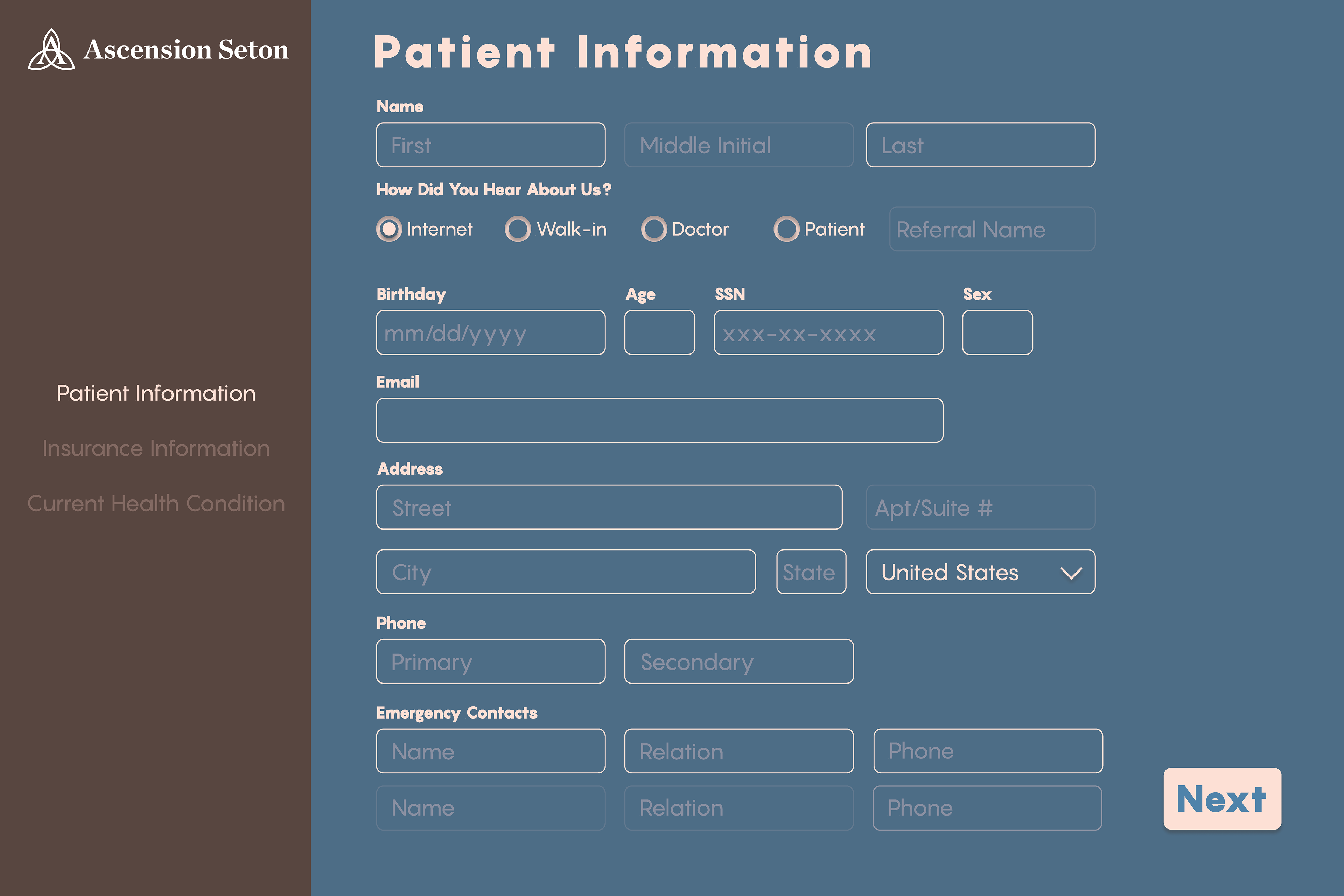Go to Current Health Condition section
Viewport: 1344px width, 896px height.
(156, 503)
